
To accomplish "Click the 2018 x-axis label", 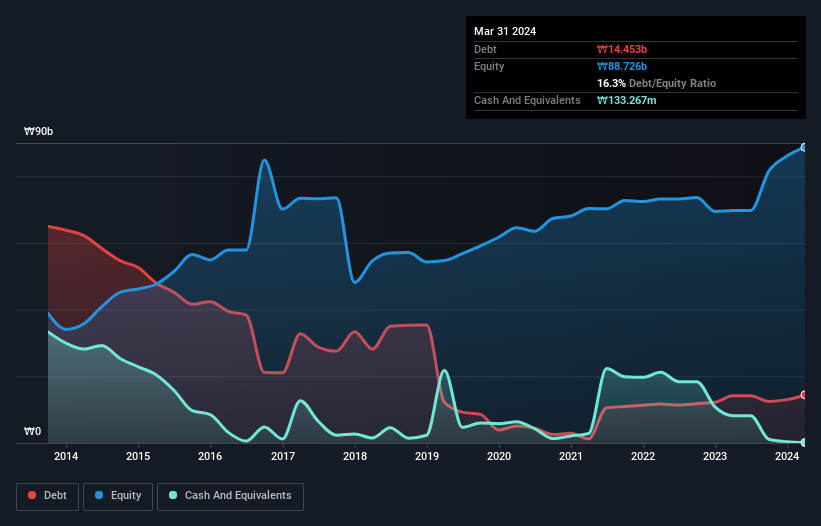I will coord(355,456).
